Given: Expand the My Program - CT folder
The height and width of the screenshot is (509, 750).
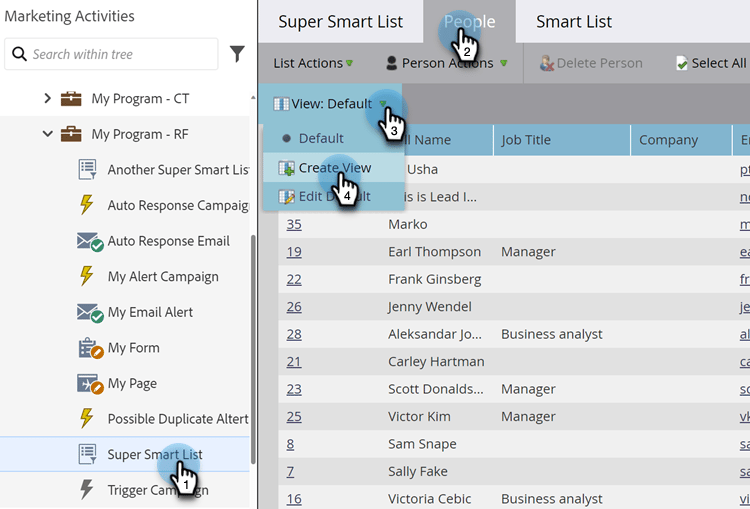Looking at the screenshot, I should [x=47, y=99].
